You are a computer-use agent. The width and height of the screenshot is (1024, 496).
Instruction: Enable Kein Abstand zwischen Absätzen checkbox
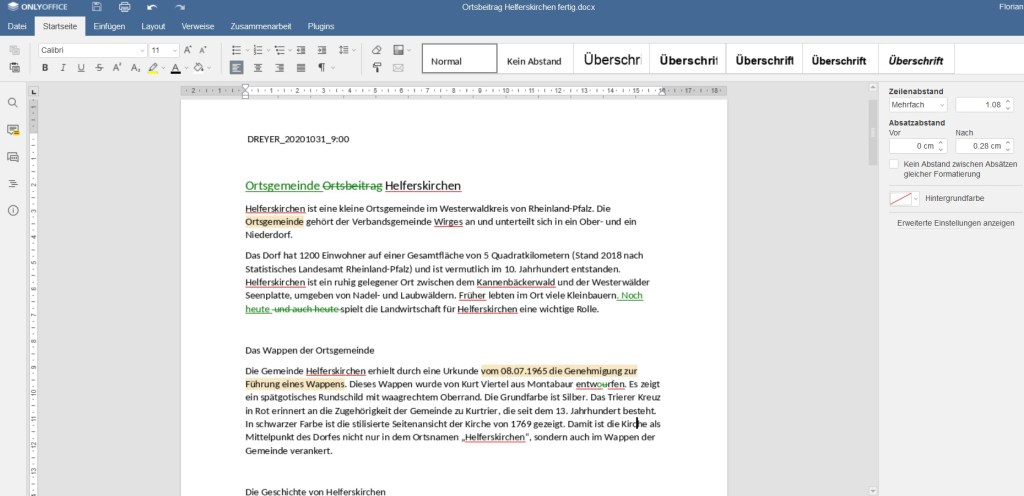point(894,163)
